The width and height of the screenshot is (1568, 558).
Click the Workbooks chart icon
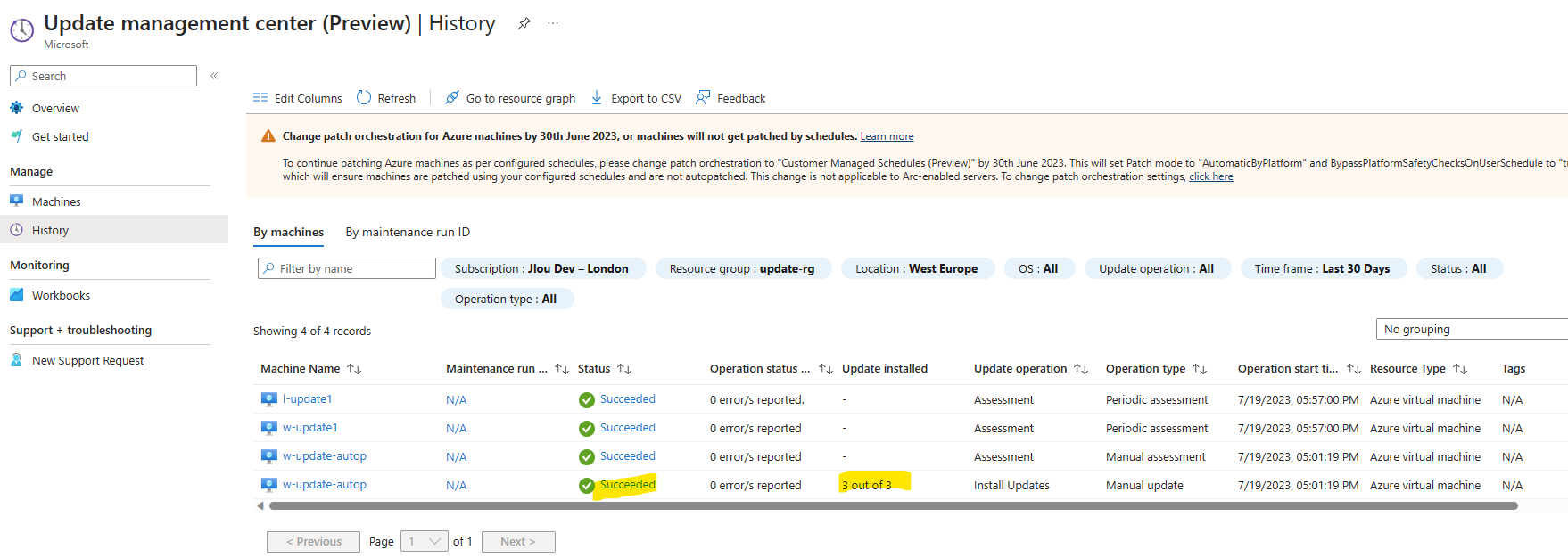tap(17, 295)
